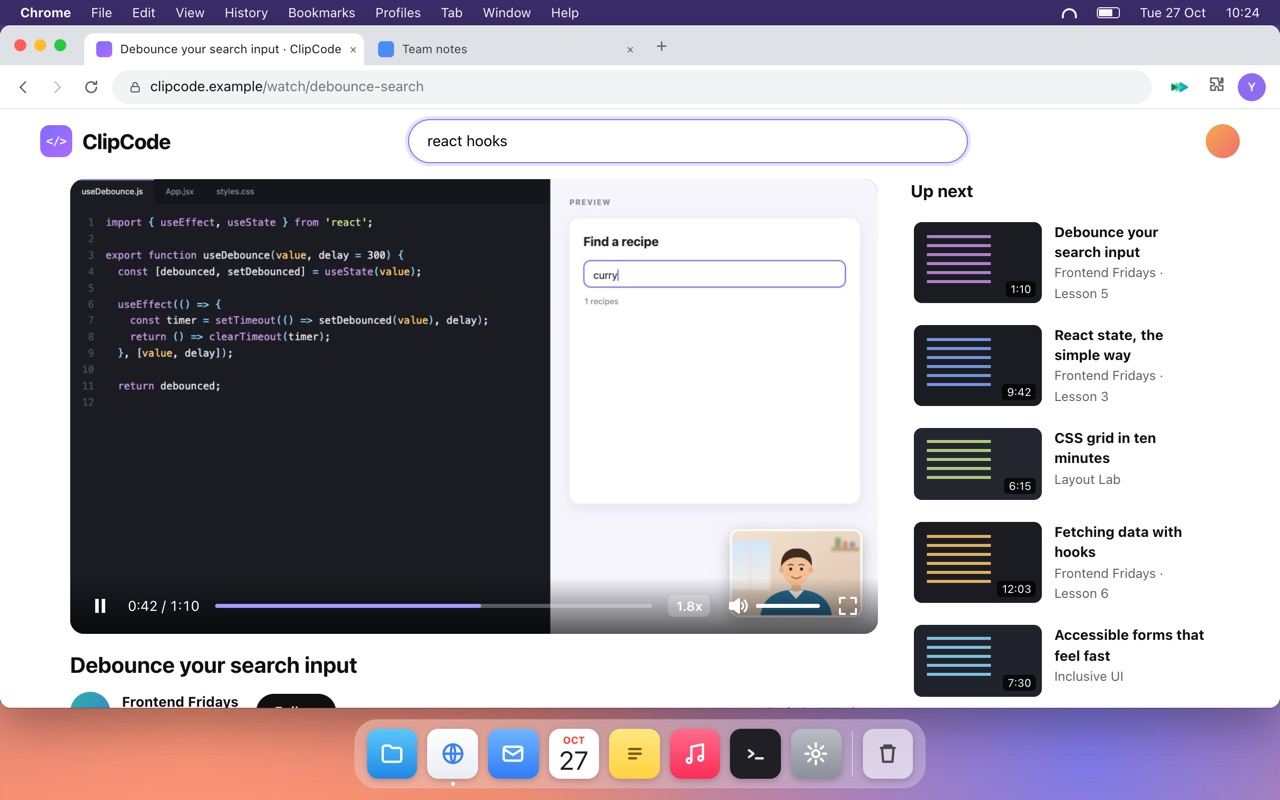Click the address bar URL
Viewport: 1280px width, 800px height.
(287, 87)
